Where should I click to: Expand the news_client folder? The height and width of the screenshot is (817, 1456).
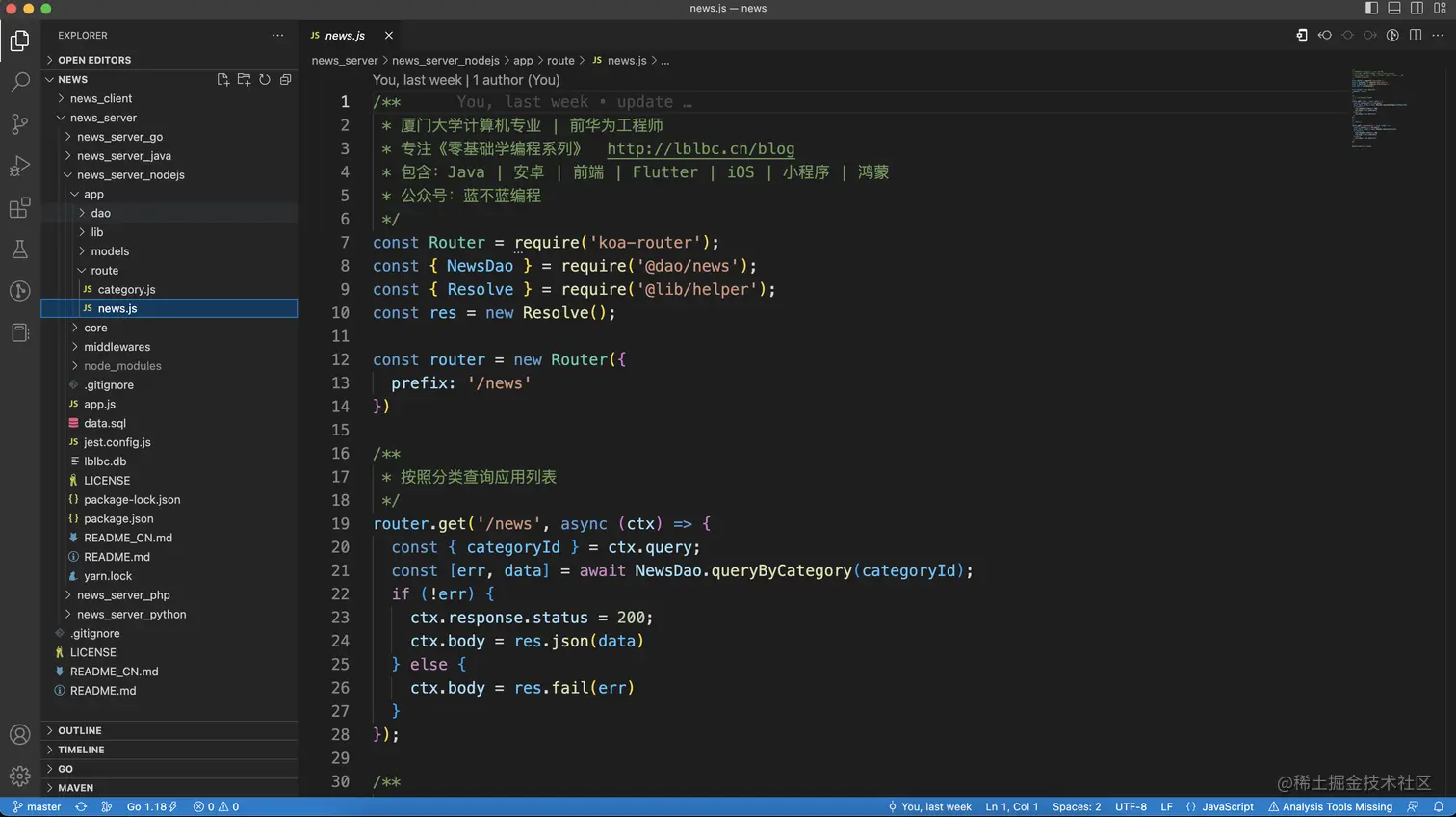(x=169, y=98)
